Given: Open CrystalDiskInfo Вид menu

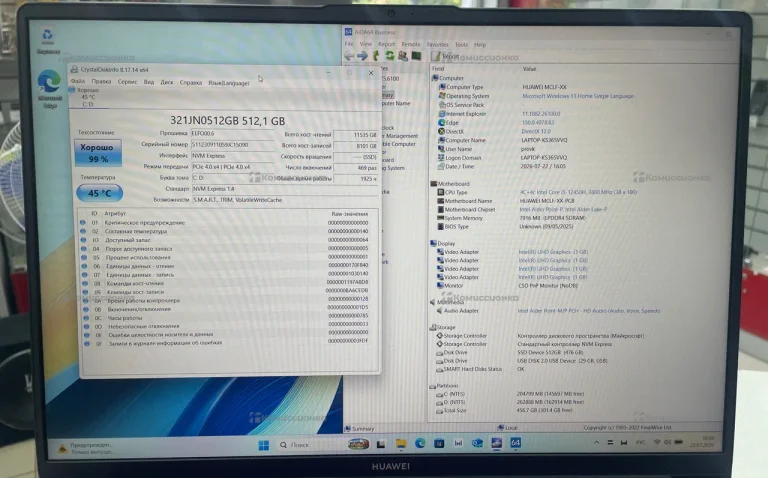Looking at the screenshot, I should coord(149,82).
